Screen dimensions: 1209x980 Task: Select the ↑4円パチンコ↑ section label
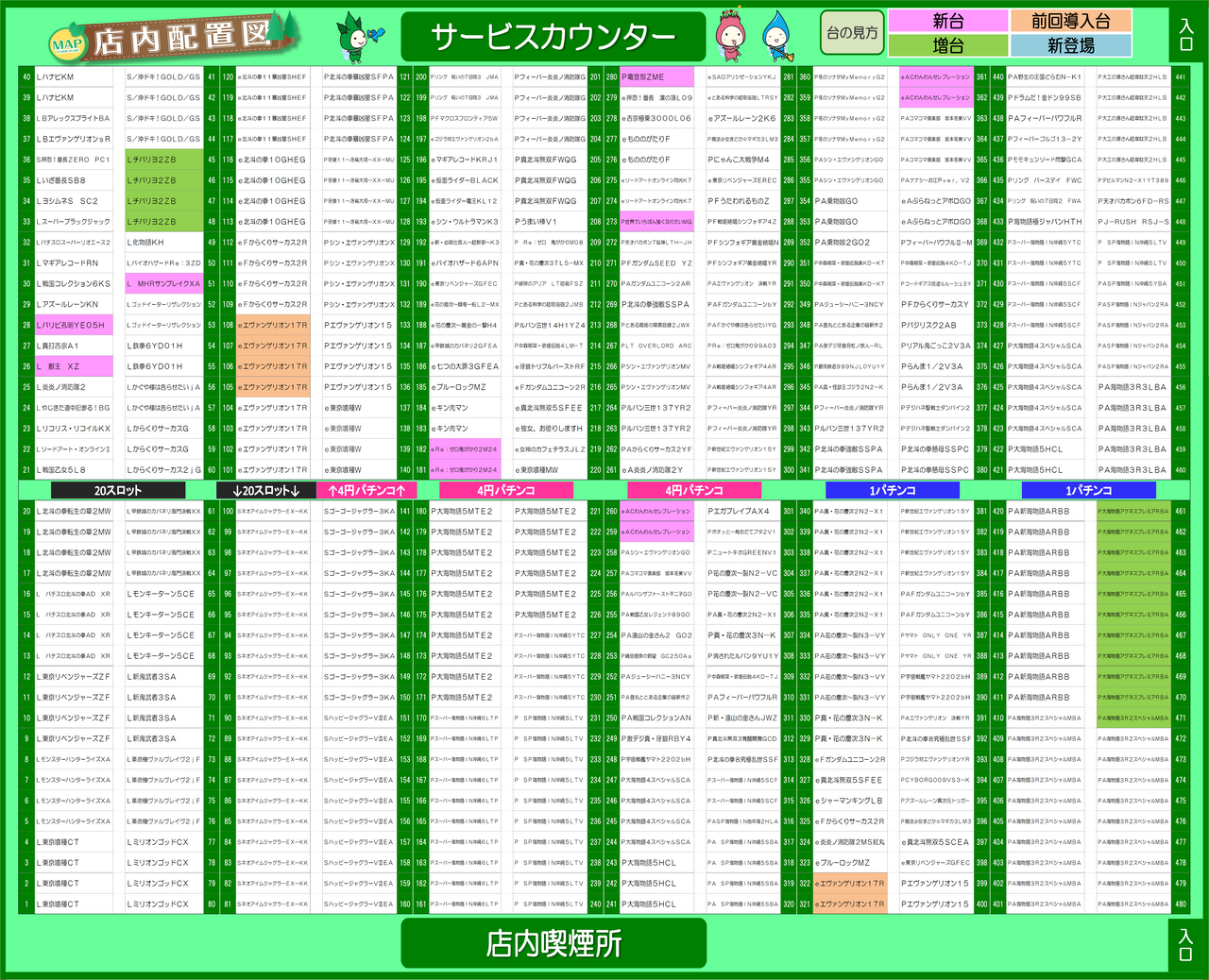click(x=366, y=490)
